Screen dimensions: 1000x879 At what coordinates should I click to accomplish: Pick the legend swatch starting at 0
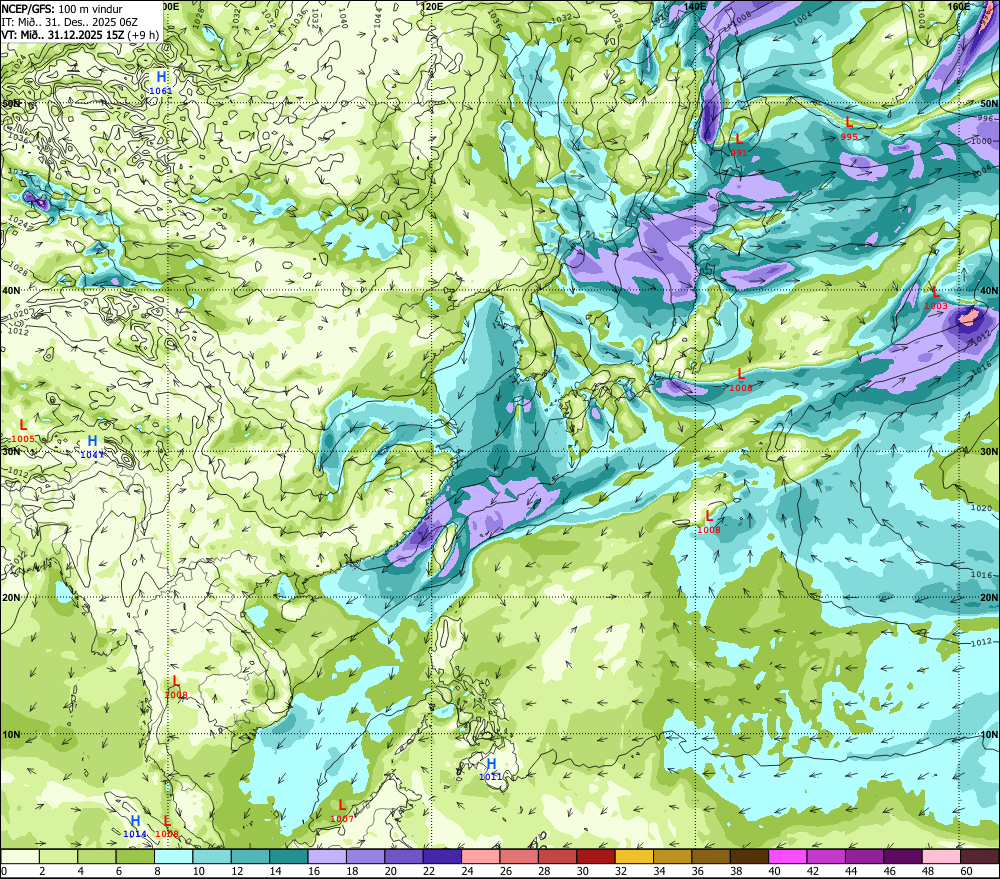(x=20, y=856)
